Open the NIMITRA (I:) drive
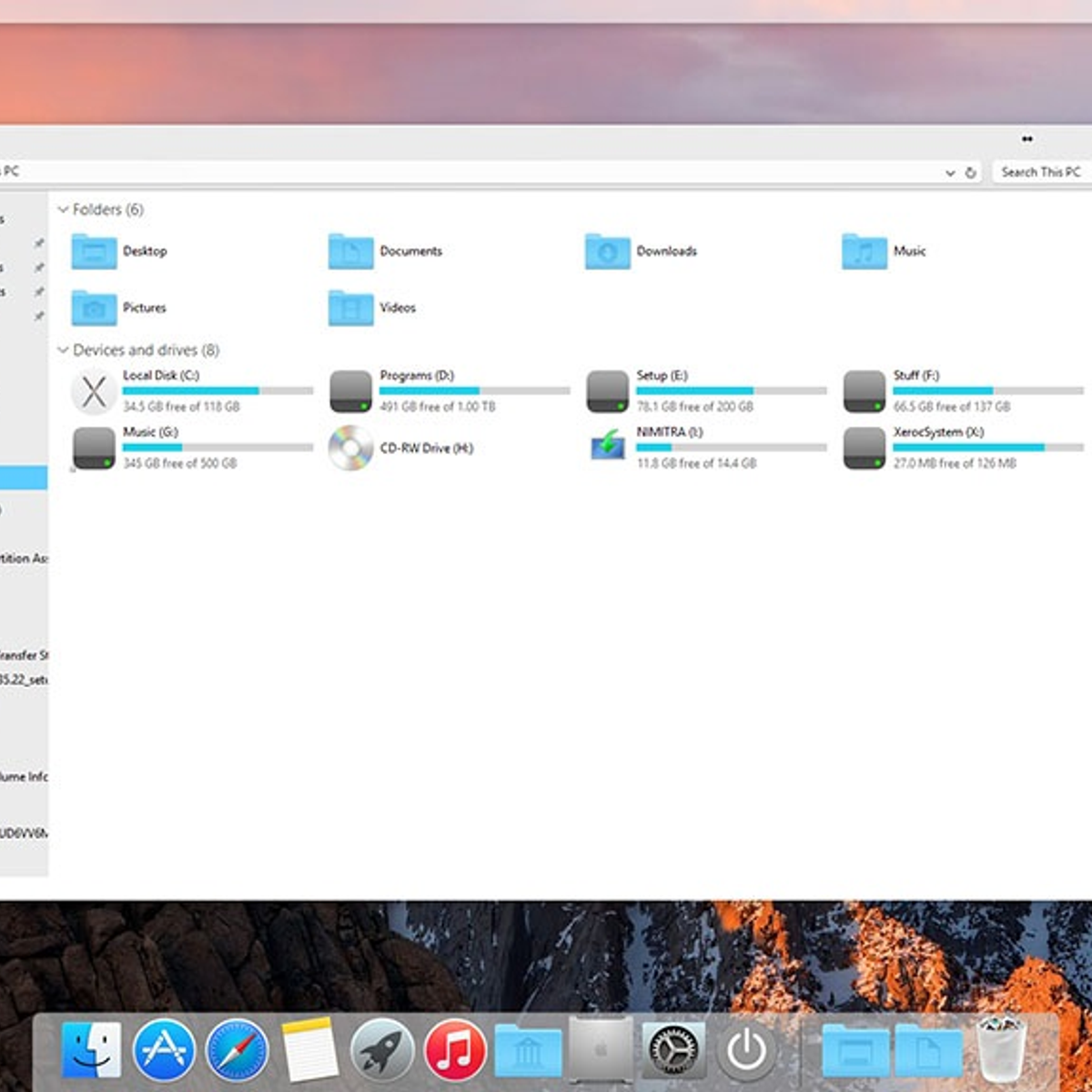This screenshot has width=1092, height=1092. [608, 447]
